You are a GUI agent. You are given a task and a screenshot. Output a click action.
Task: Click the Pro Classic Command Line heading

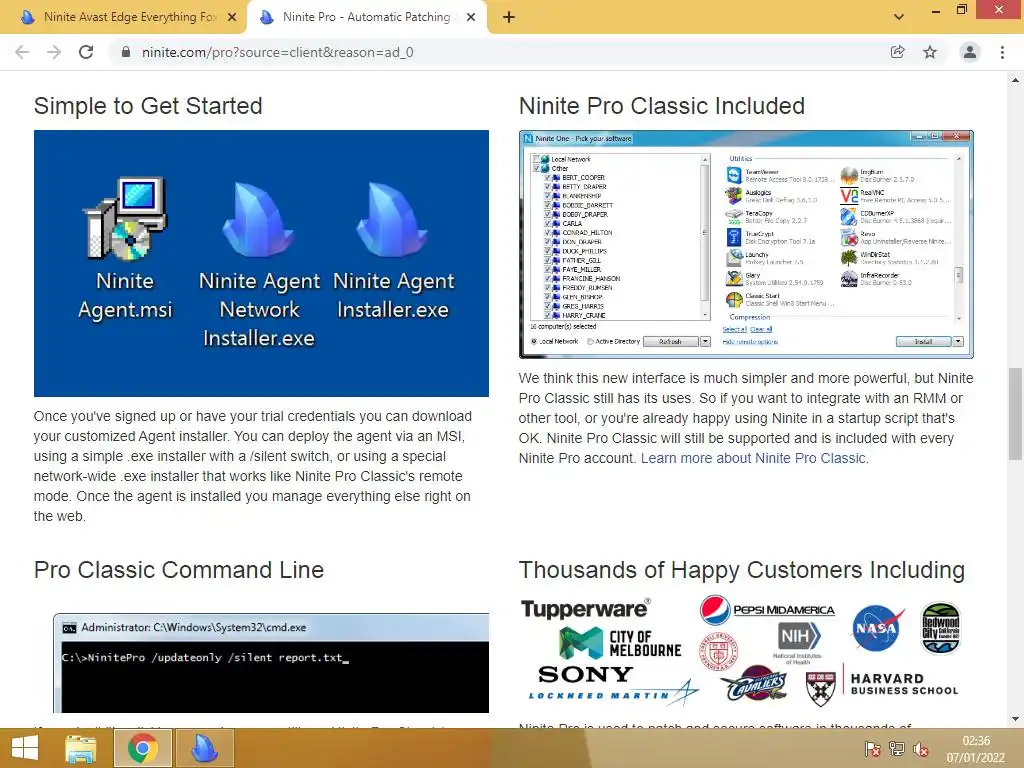179,570
